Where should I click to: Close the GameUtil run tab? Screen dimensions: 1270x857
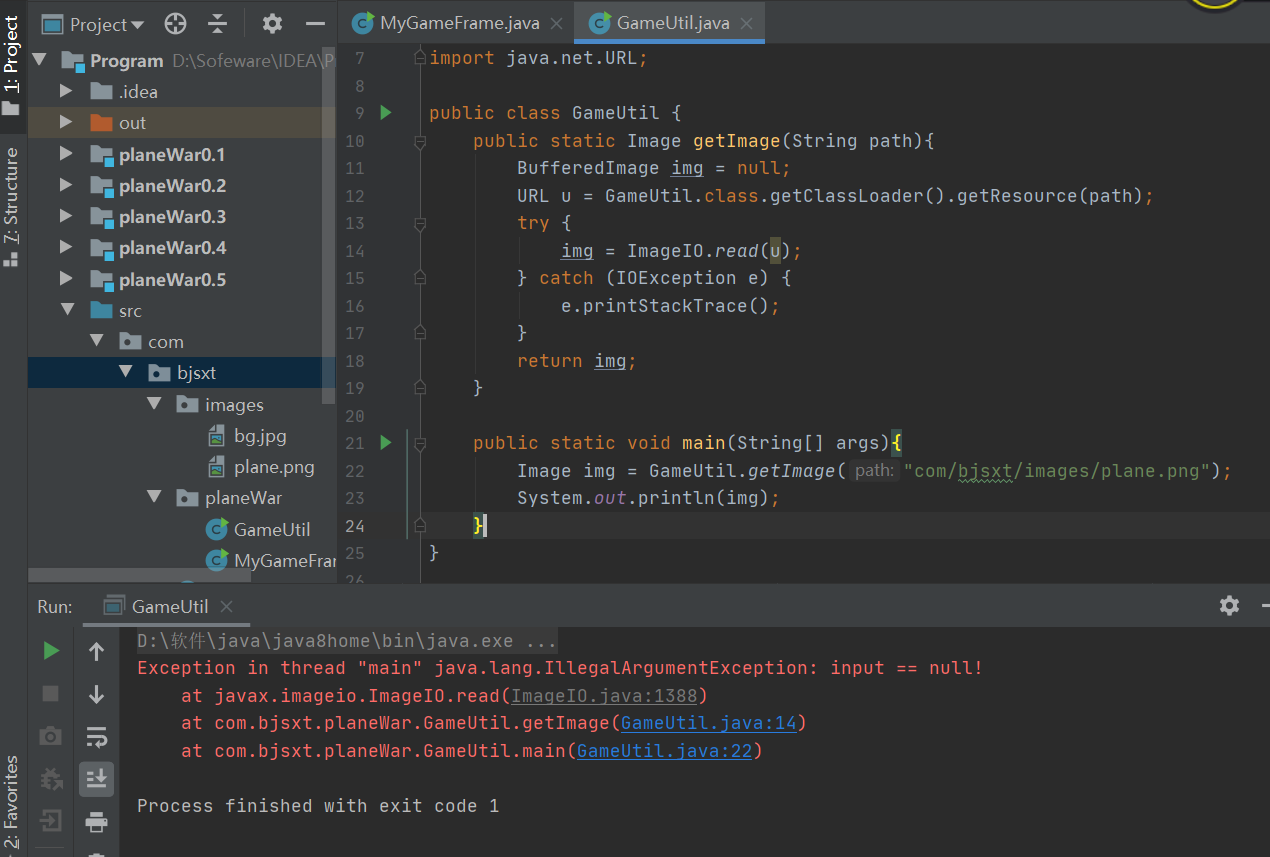tap(226, 606)
